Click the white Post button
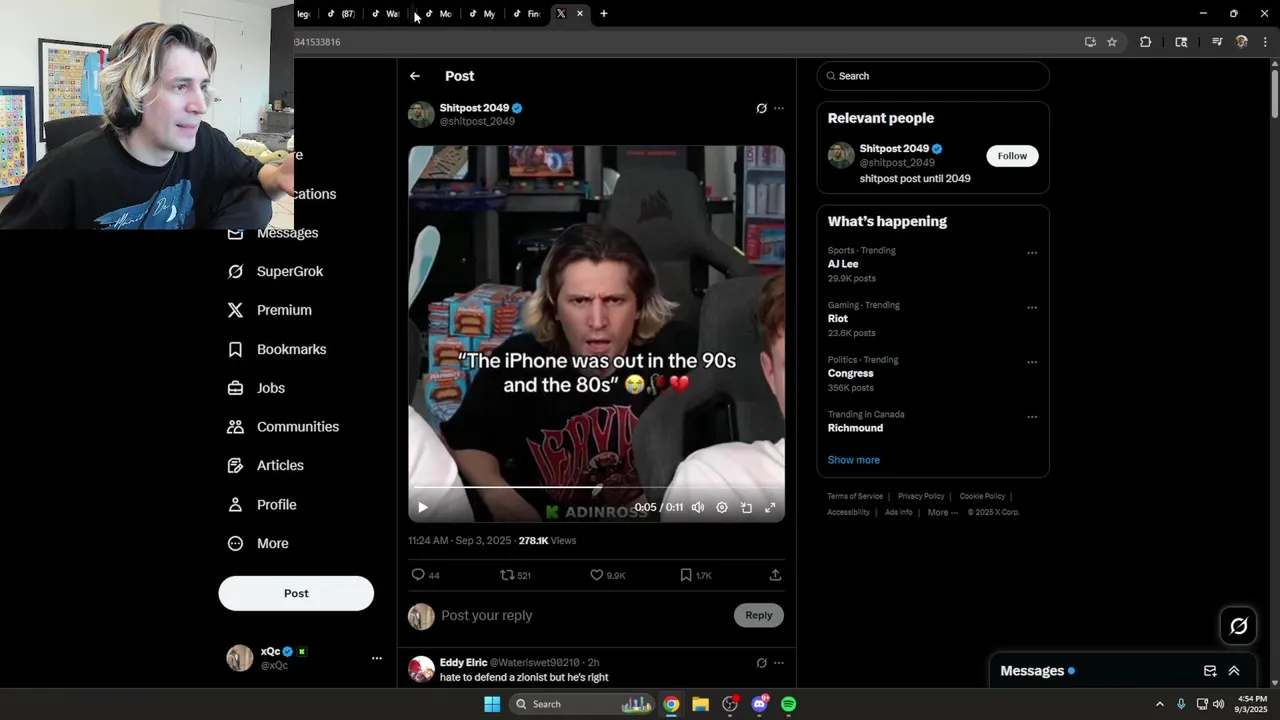Screen dimensions: 1280x720 (x=296, y=593)
